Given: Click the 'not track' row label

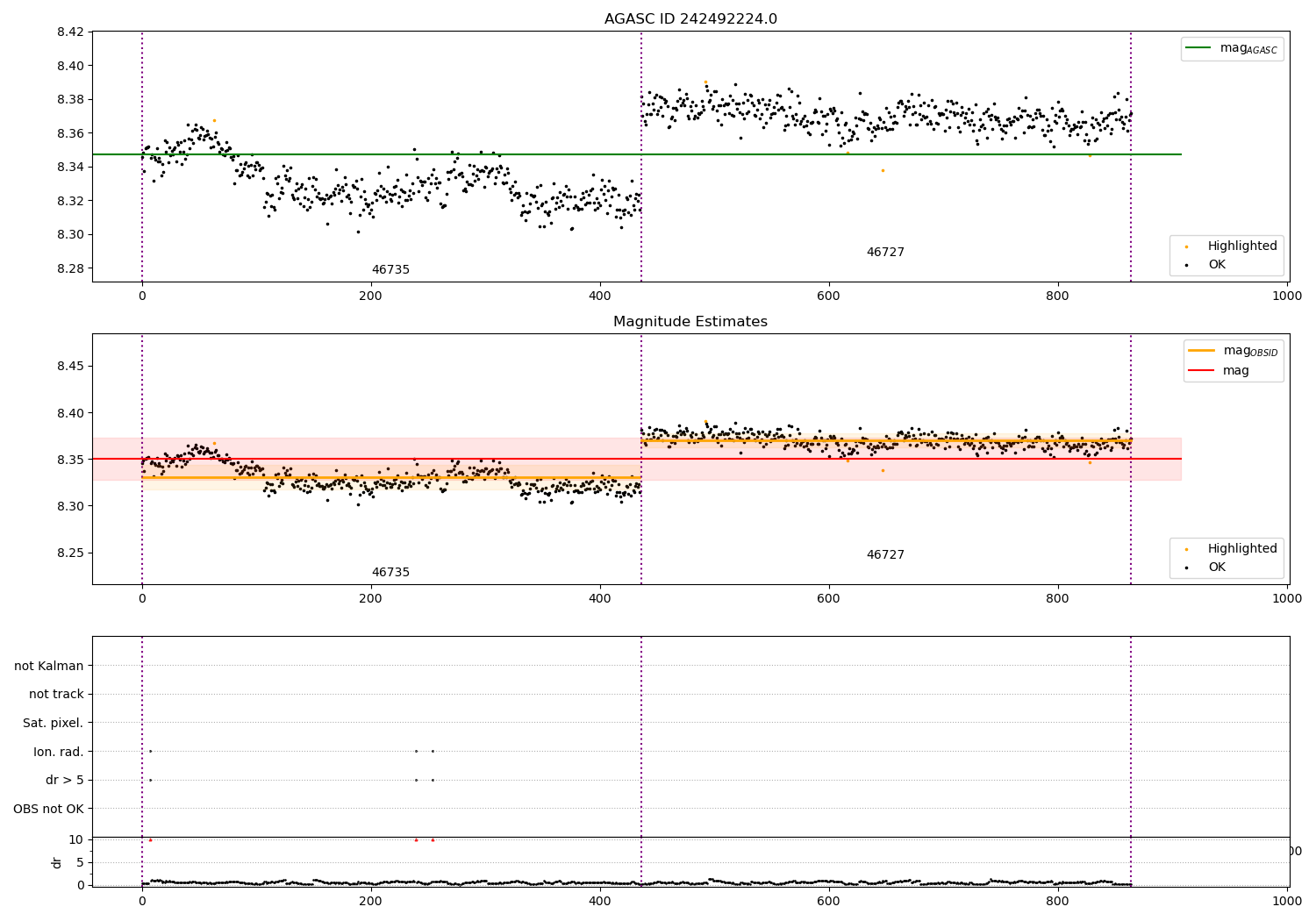Looking at the screenshot, I should tap(56, 694).
